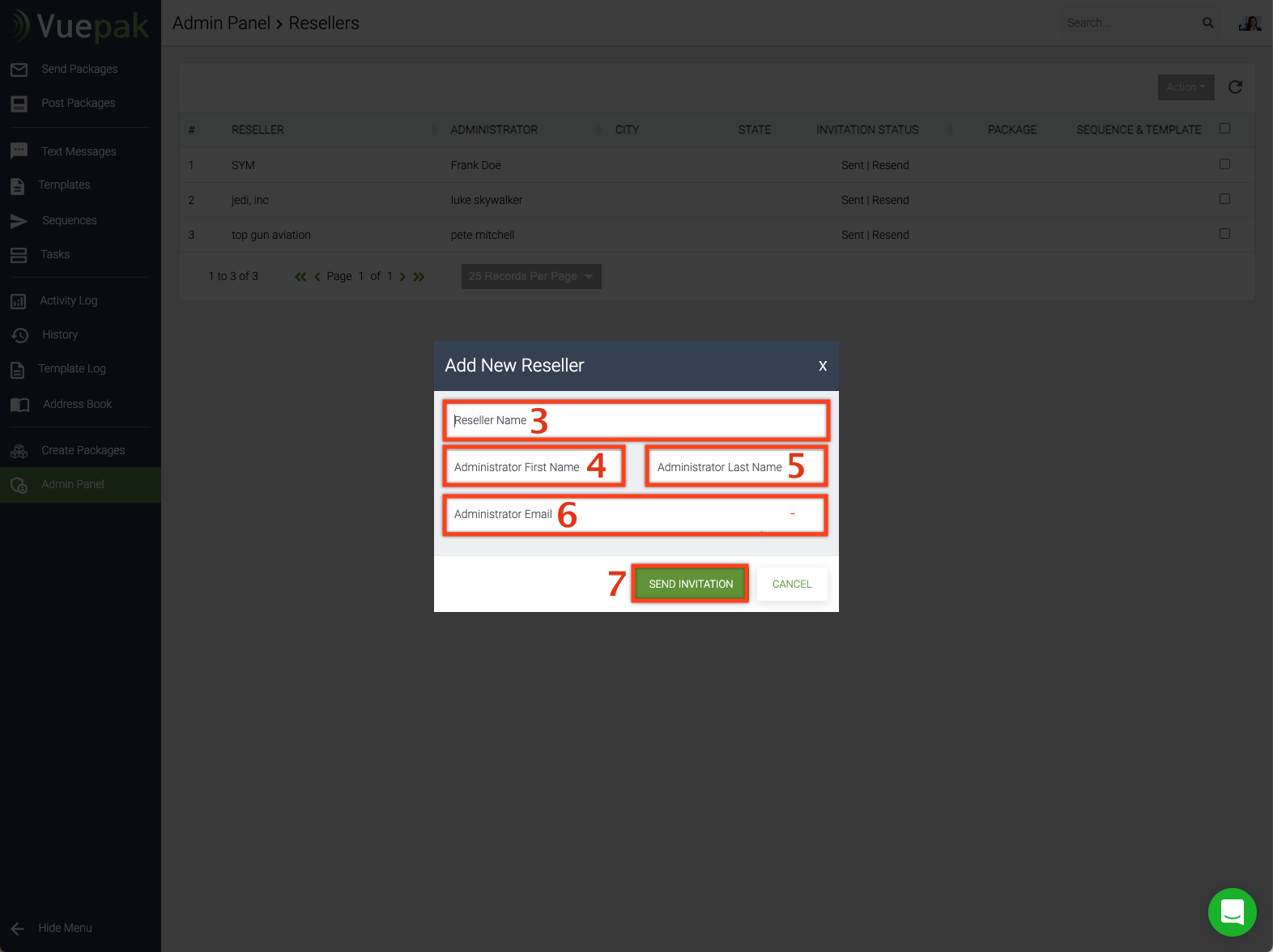Open Tasks menu item
Screen dimensions: 1273x952
pos(55,255)
